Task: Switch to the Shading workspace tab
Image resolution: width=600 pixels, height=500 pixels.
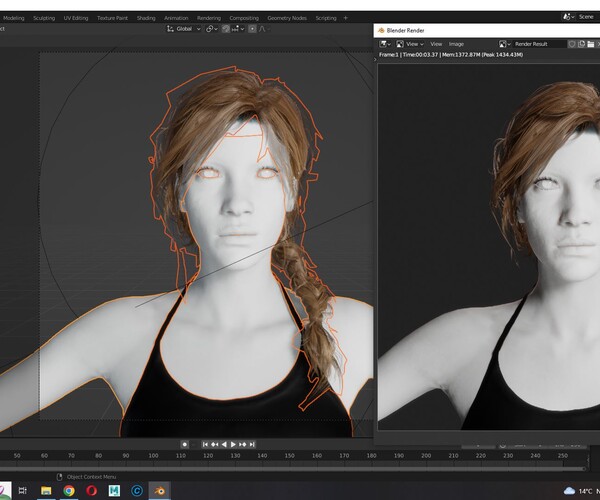Action: pos(146,18)
